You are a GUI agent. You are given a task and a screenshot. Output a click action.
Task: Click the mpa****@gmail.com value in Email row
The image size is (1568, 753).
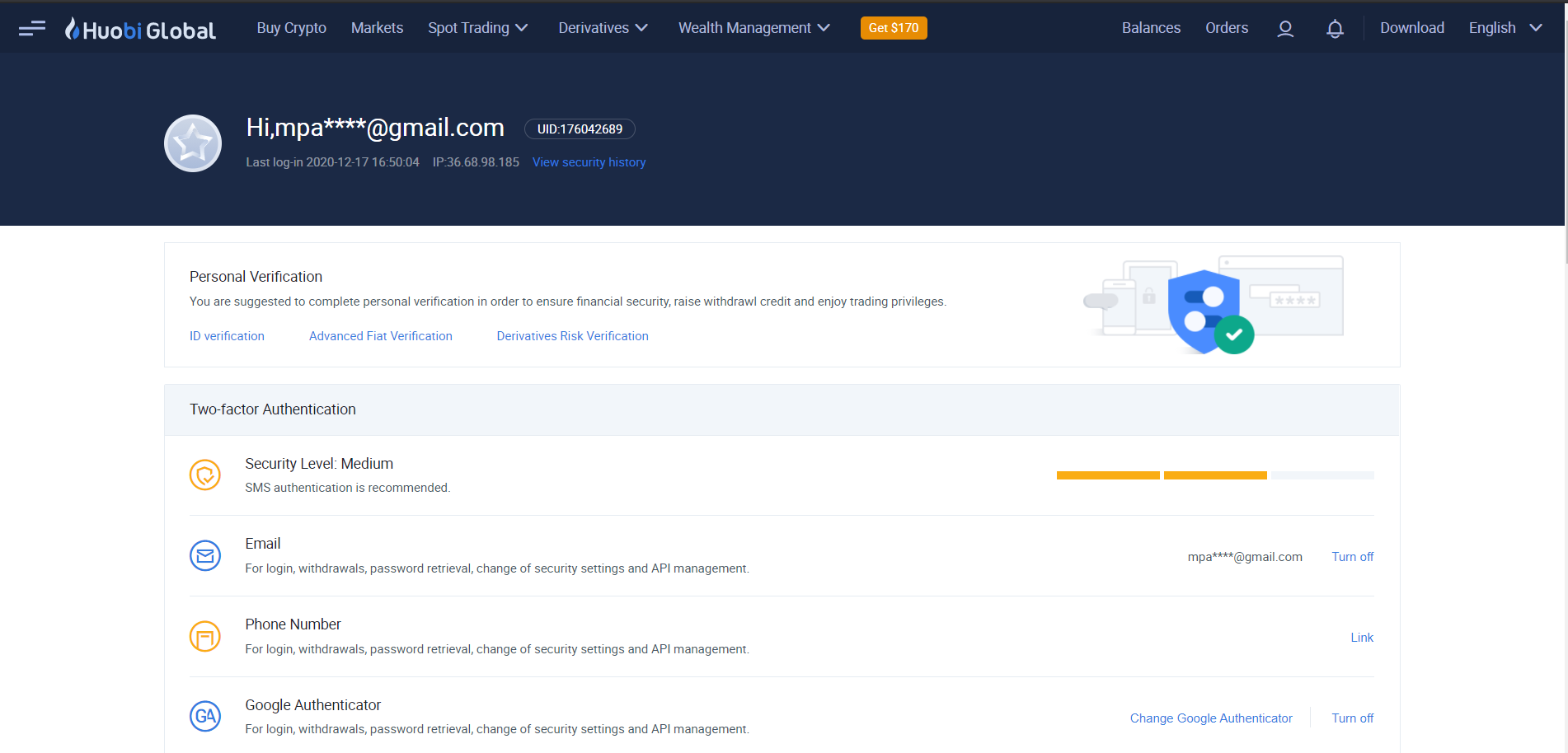(x=1245, y=557)
